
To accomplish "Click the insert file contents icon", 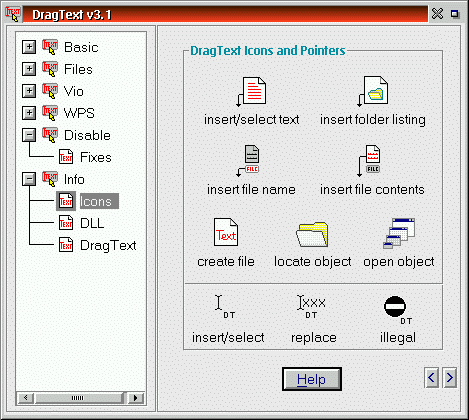I will tap(369, 161).
